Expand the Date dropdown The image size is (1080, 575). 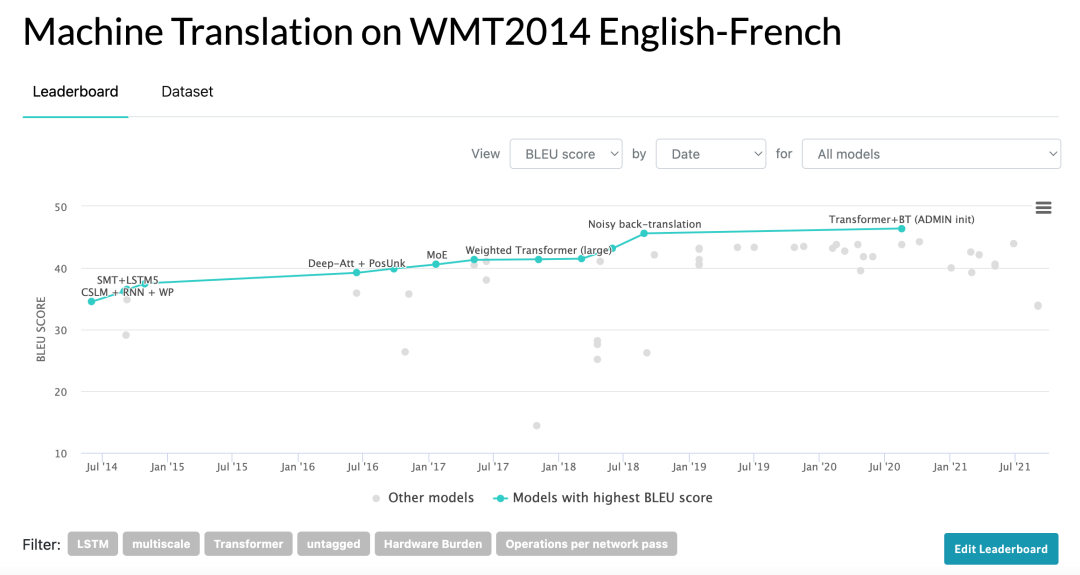point(710,154)
